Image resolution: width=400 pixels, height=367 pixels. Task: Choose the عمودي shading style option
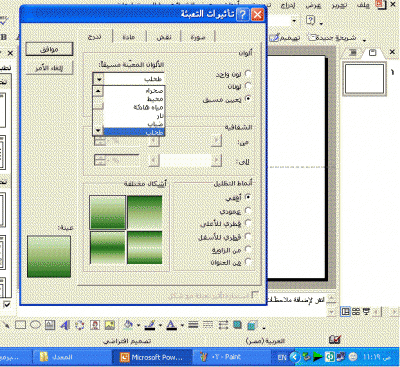(248, 210)
